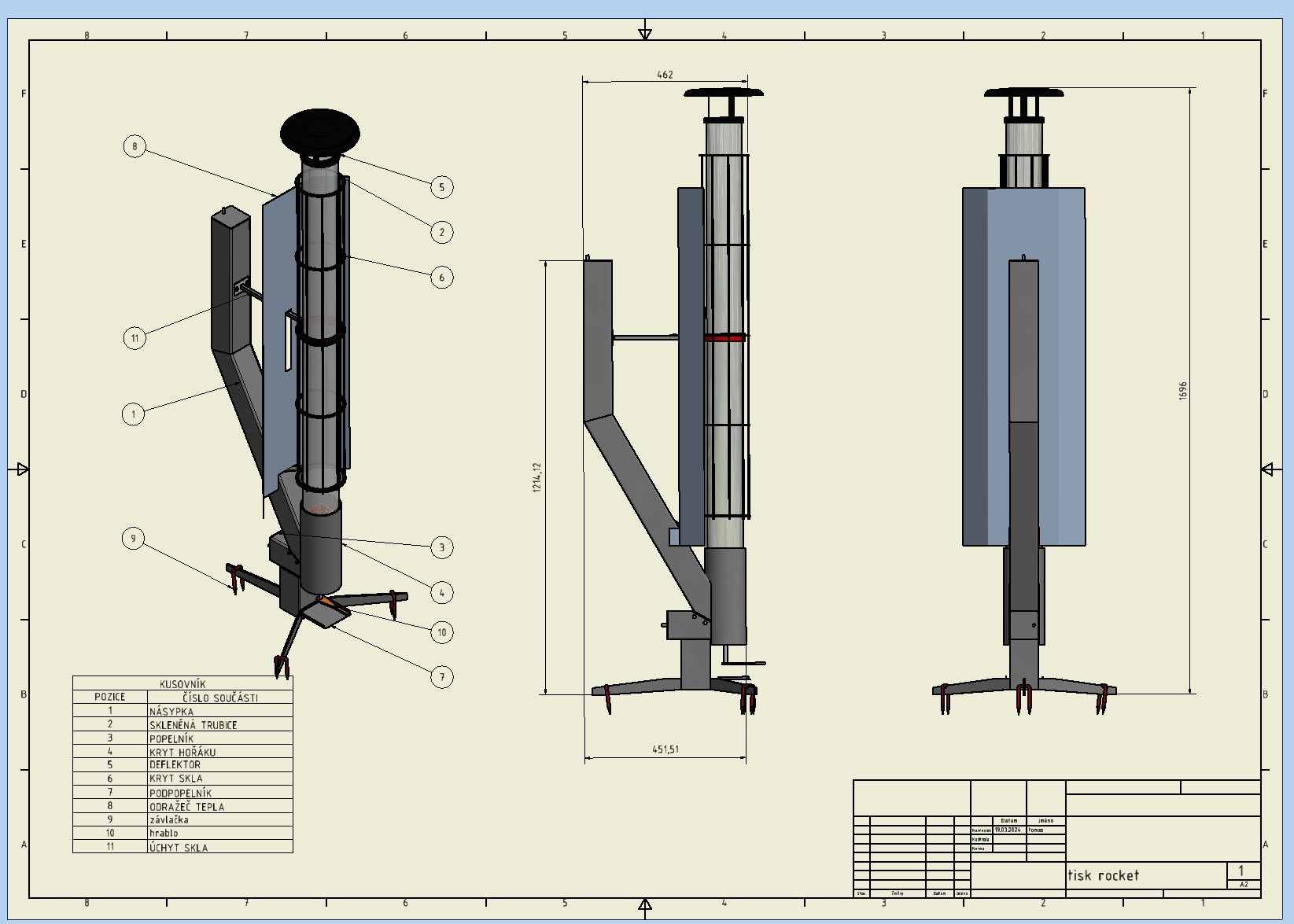Select balloon number 8 in isometric view
The width and height of the screenshot is (1294, 924).
[135, 146]
